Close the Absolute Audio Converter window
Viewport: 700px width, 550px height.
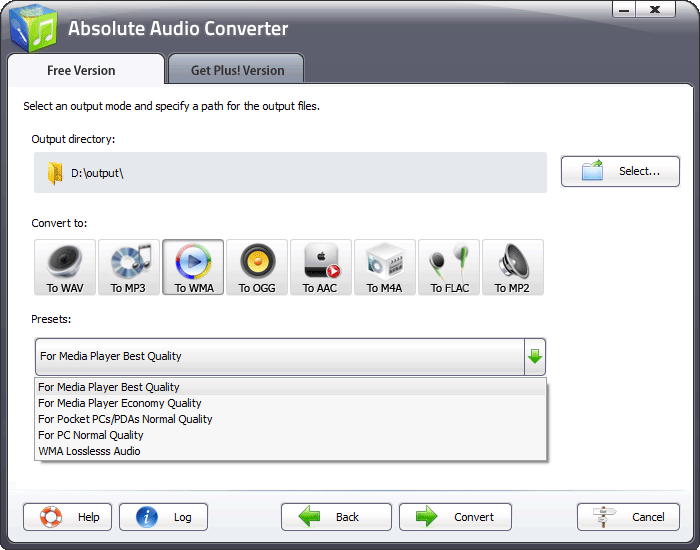coord(655,10)
